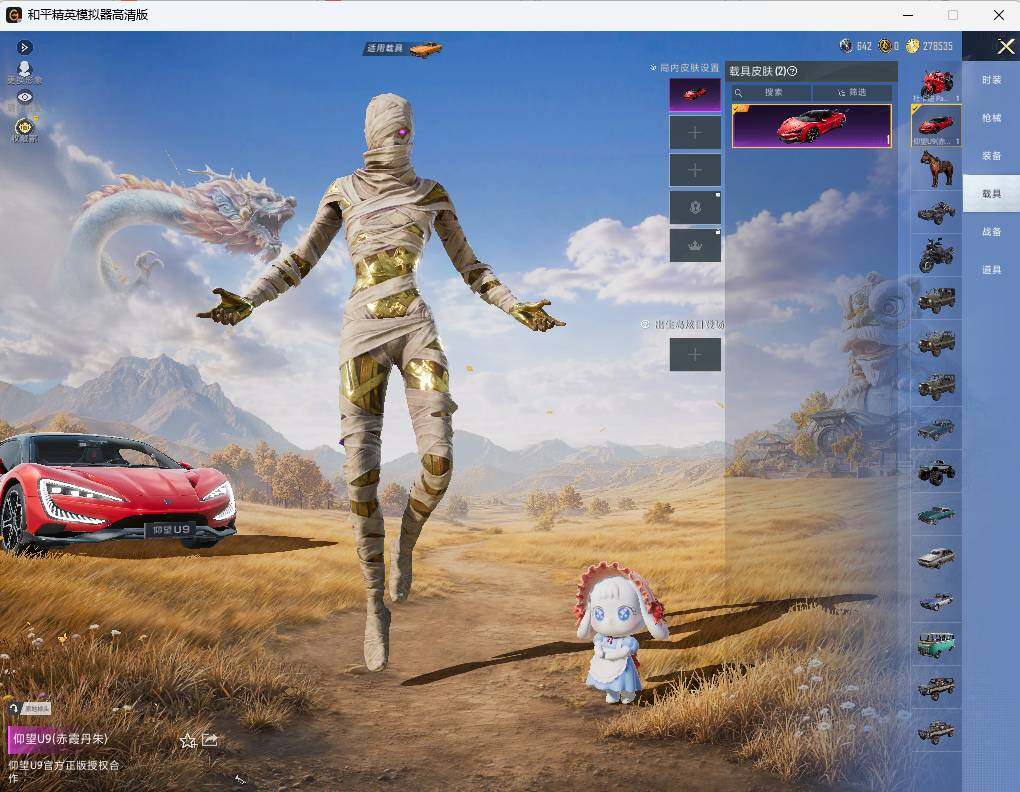The height and width of the screenshot is (792, 1020).
Task: Toggle the eye visibility icon
Action: tap(25, 98)
